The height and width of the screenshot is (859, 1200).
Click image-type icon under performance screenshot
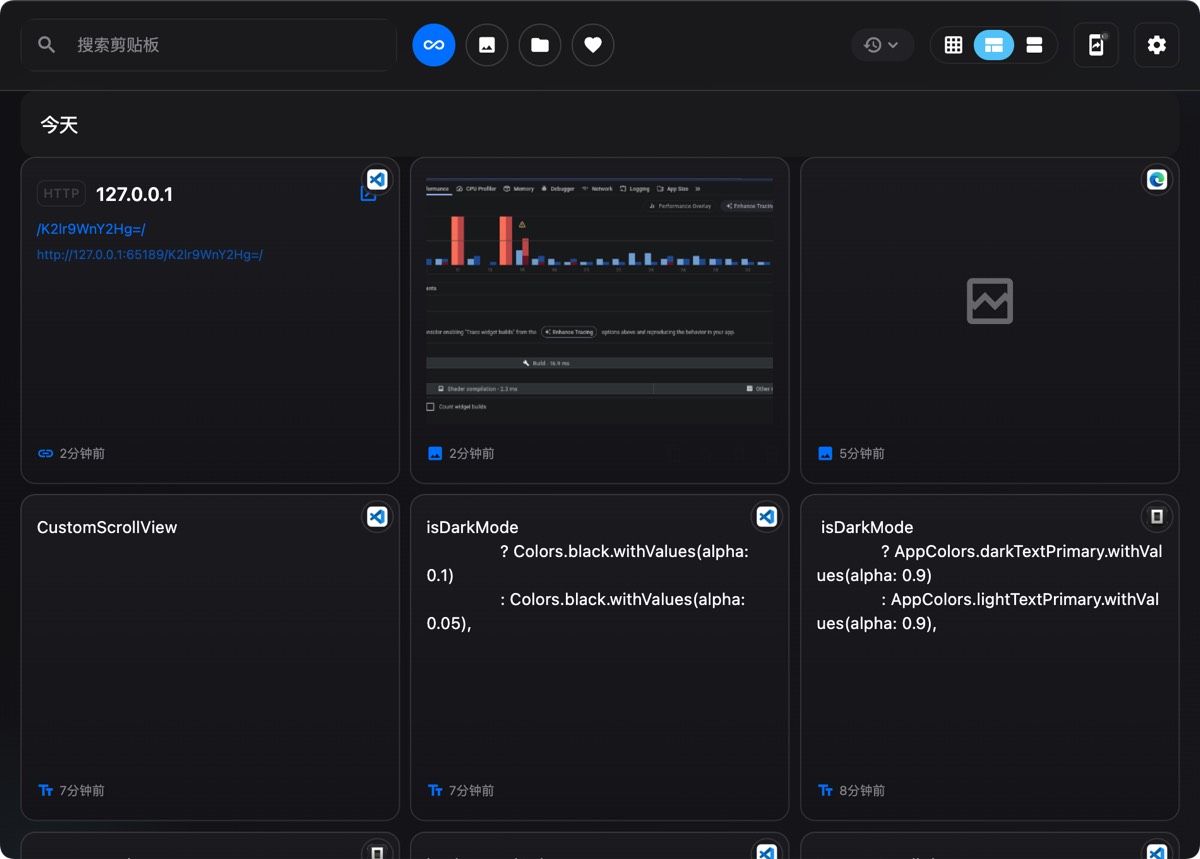point(435,453)
